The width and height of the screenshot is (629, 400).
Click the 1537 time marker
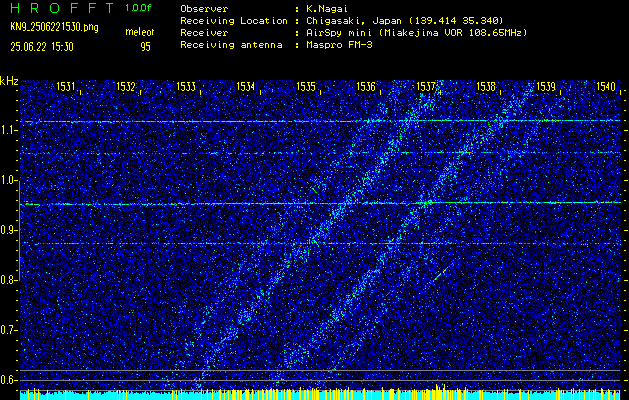click(426, 86)
